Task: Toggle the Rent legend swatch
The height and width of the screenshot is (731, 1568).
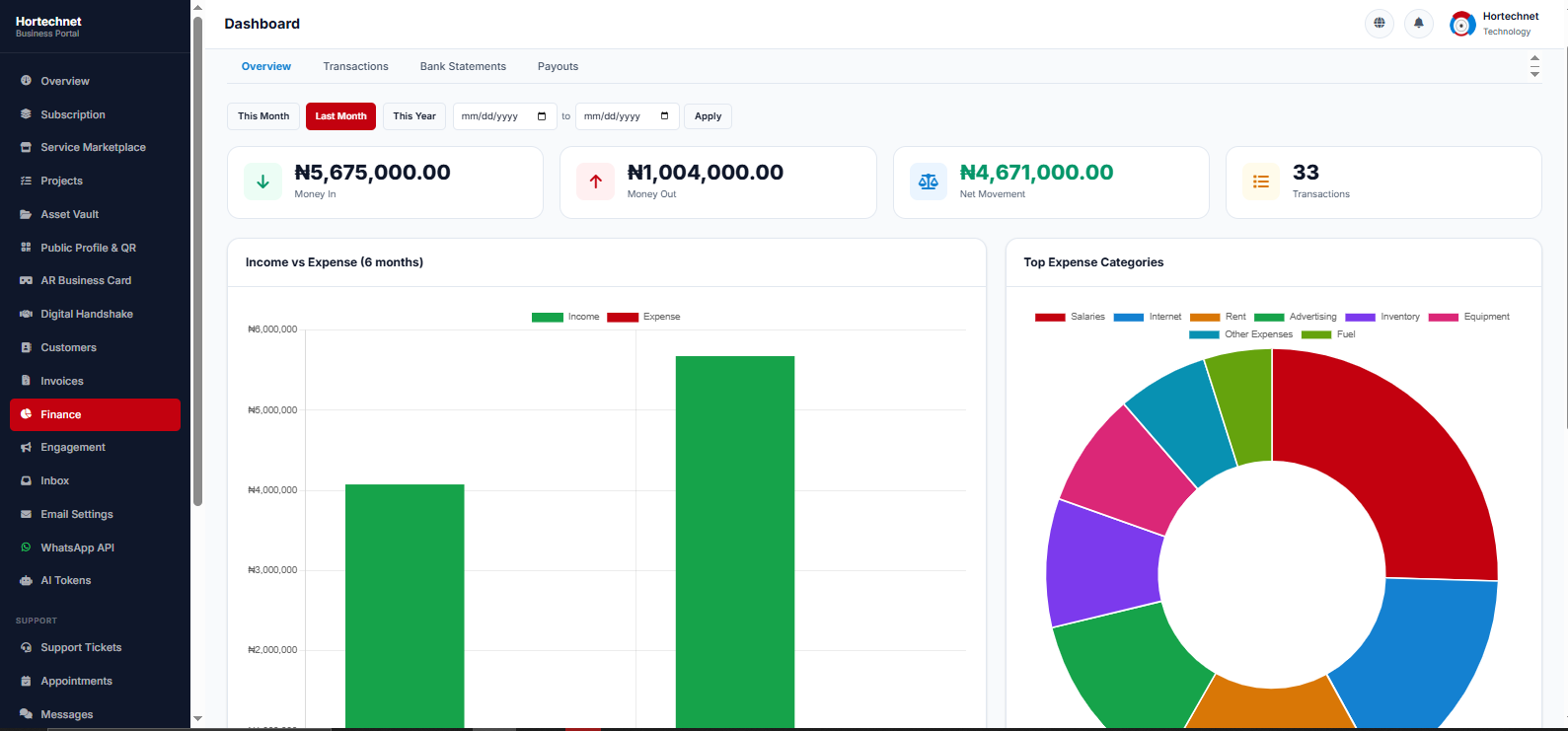Action: (1205, 317)
